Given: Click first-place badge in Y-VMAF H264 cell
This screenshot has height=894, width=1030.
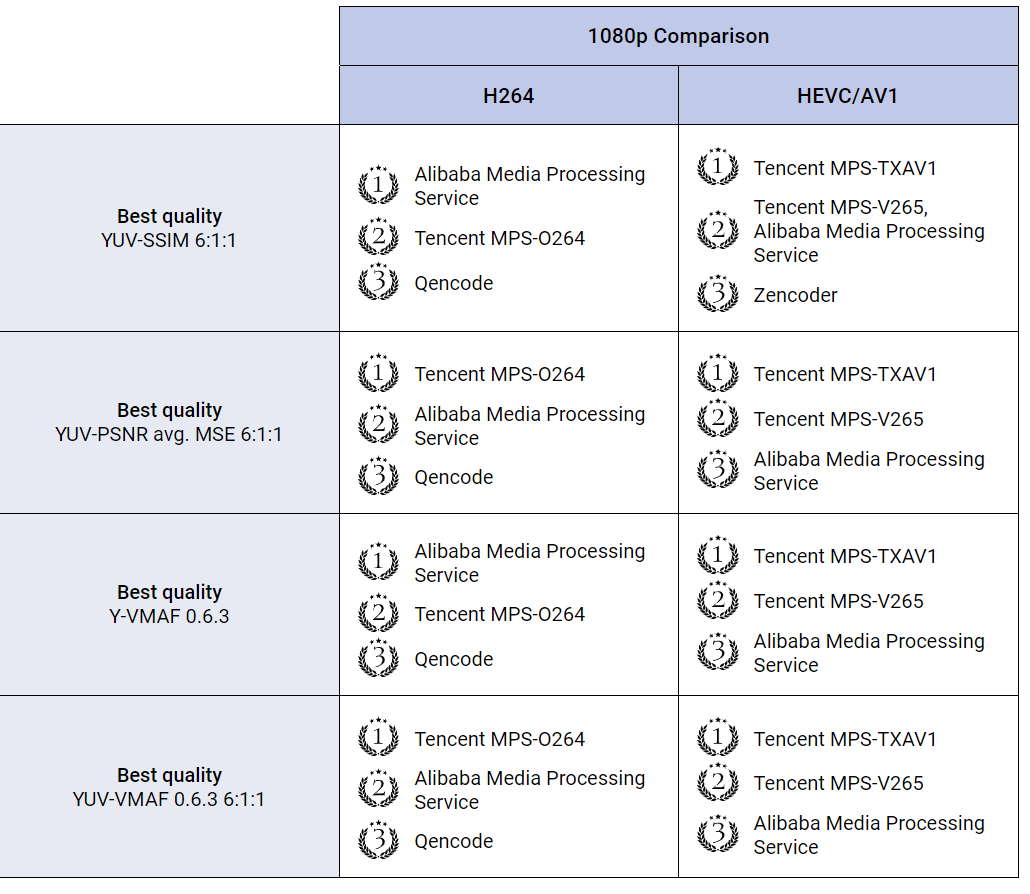Looking at the screenshot, I should [x=378, y=563].
